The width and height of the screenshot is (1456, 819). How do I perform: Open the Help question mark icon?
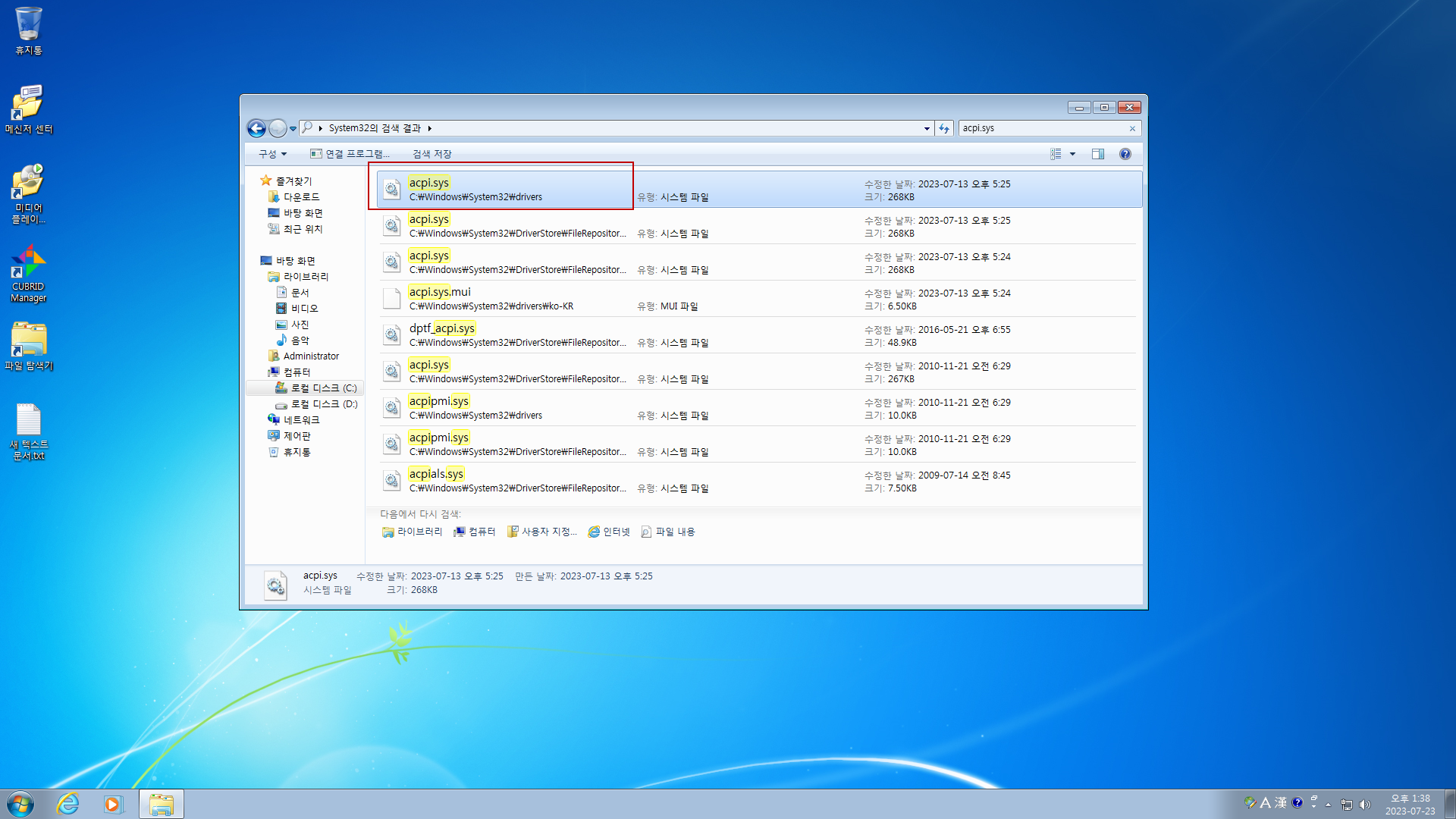[x=1125, y=154]
